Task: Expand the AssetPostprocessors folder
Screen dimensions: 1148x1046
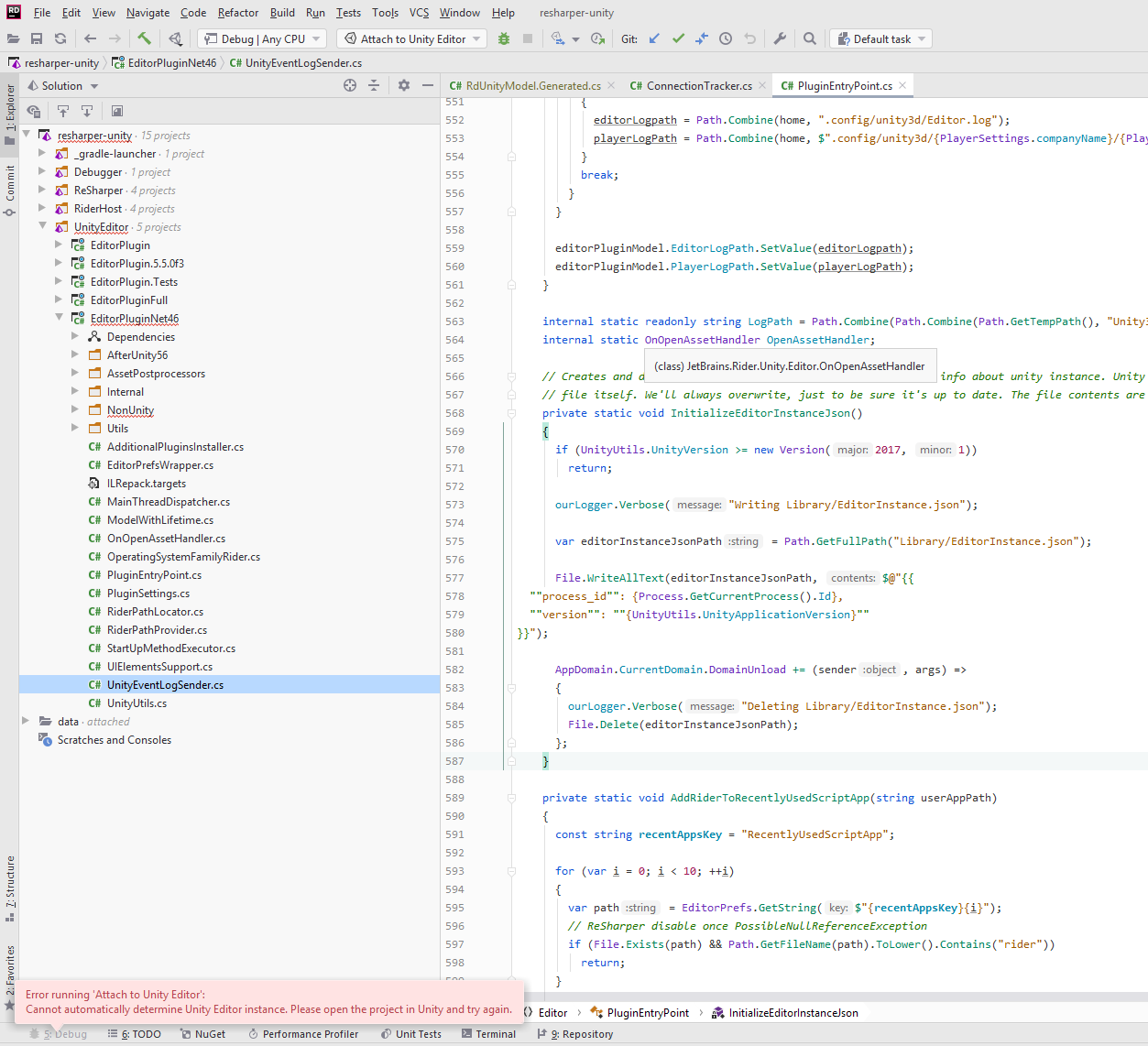Action: [75, 374]
